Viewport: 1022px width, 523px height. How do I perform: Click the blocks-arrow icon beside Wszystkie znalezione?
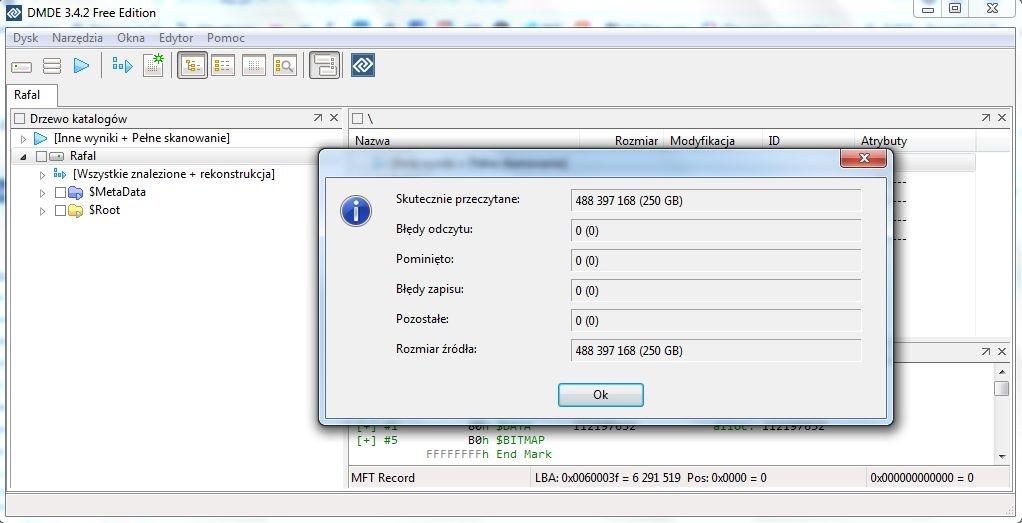[60, 174]
